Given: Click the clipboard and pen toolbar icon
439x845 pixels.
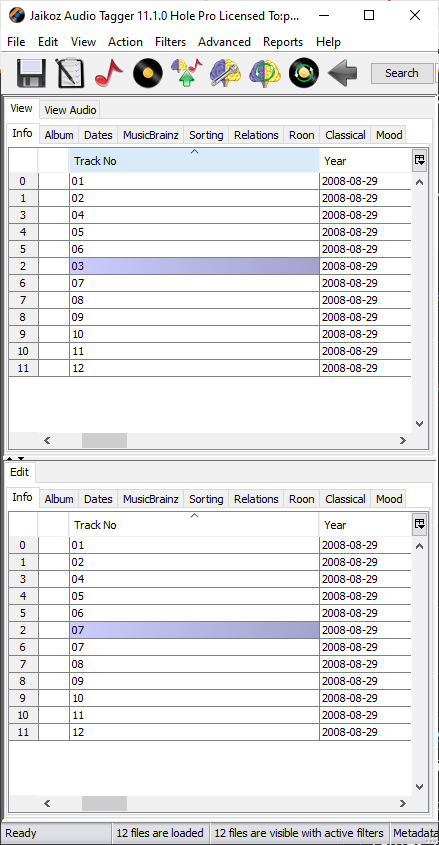Looking at the screenshot, I should pos(70,73).
